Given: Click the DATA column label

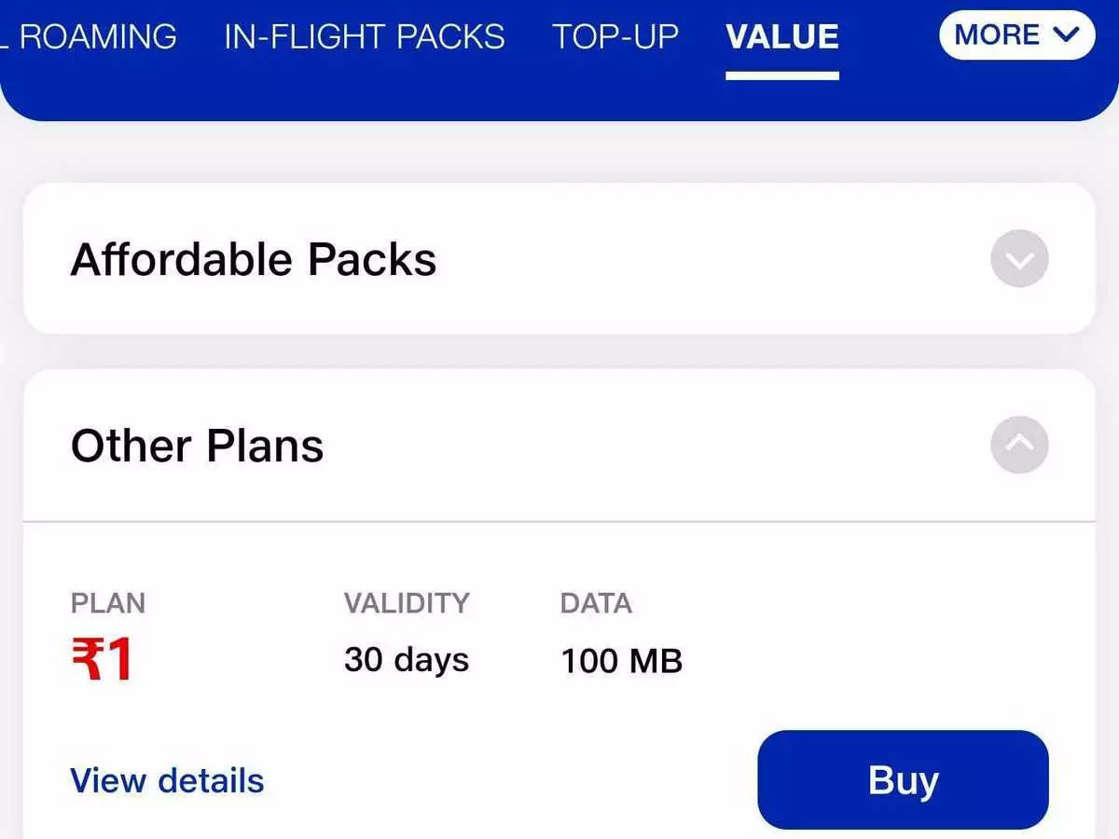Looking at the screenshot, I should click(596, 603).
